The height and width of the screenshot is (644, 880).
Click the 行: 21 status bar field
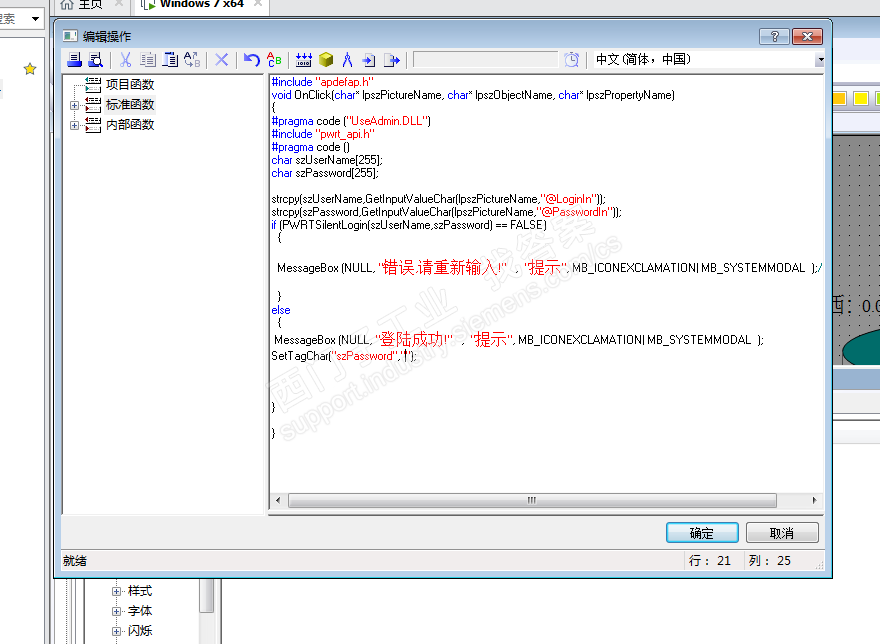(709, 560)
